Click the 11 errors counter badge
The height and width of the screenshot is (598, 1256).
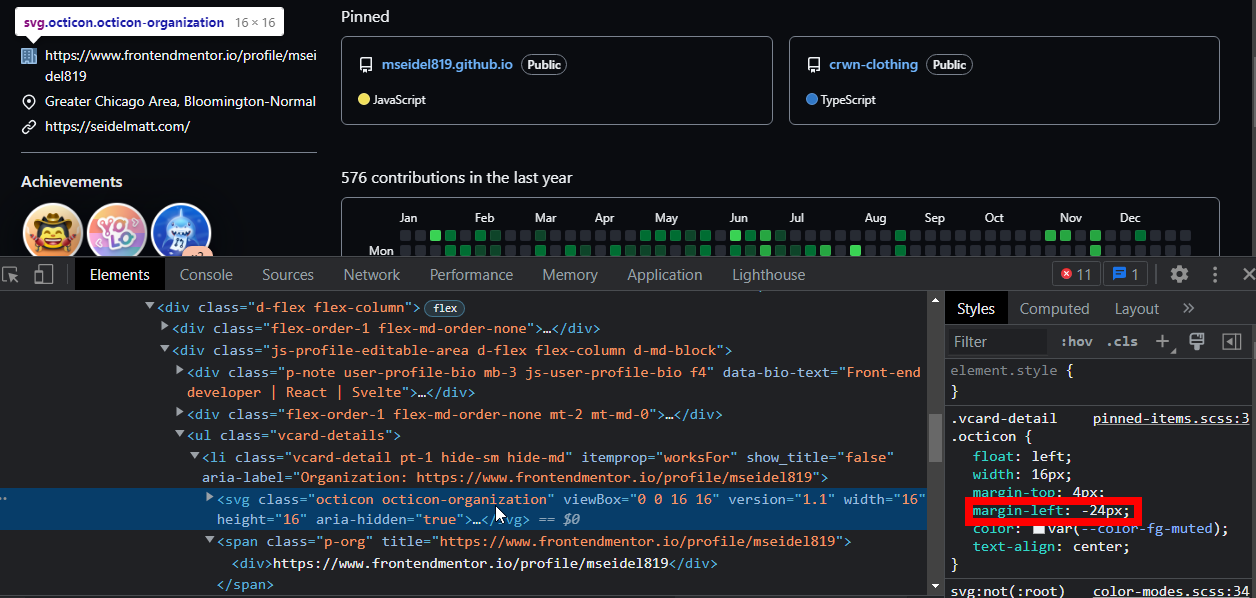coord(1076,274)
